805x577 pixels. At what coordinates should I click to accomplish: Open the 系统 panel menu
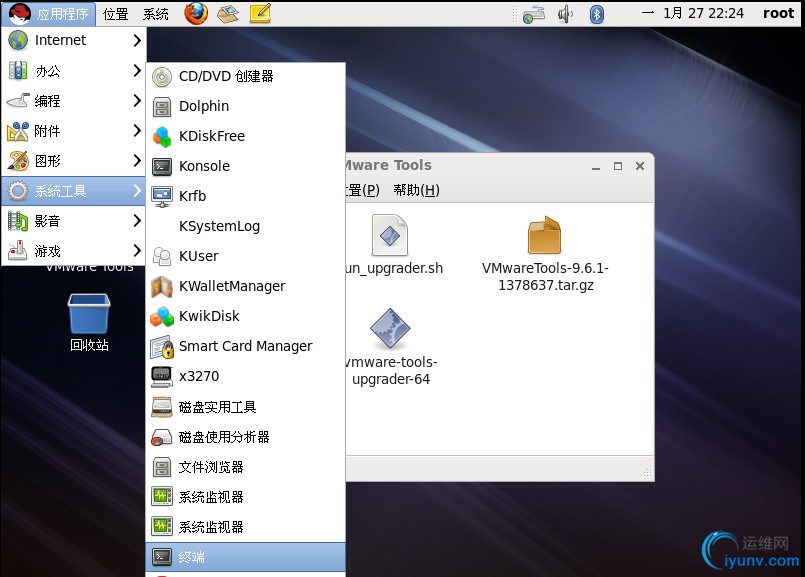click(156, 14)
